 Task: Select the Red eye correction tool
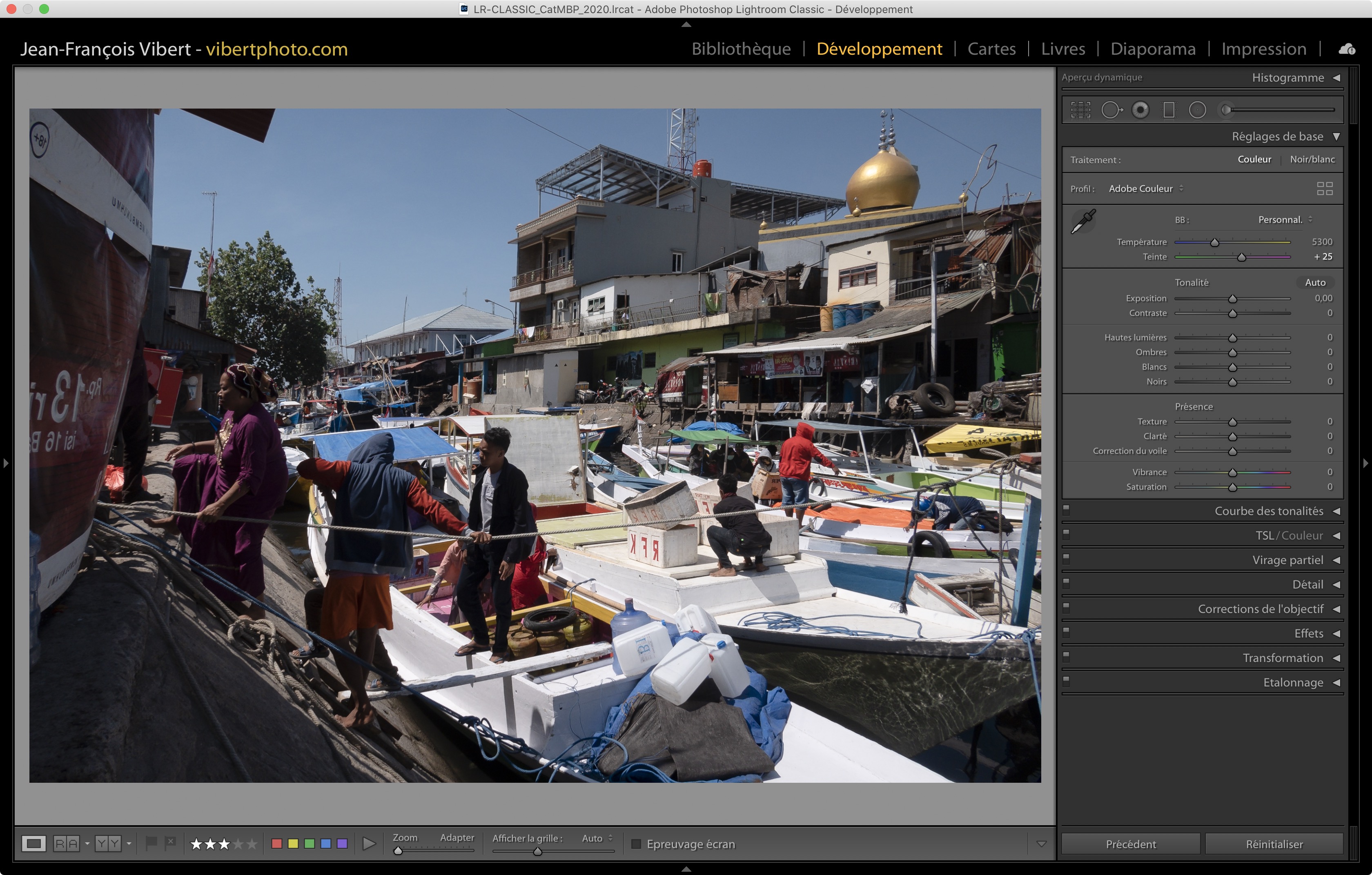(1140, 110)
